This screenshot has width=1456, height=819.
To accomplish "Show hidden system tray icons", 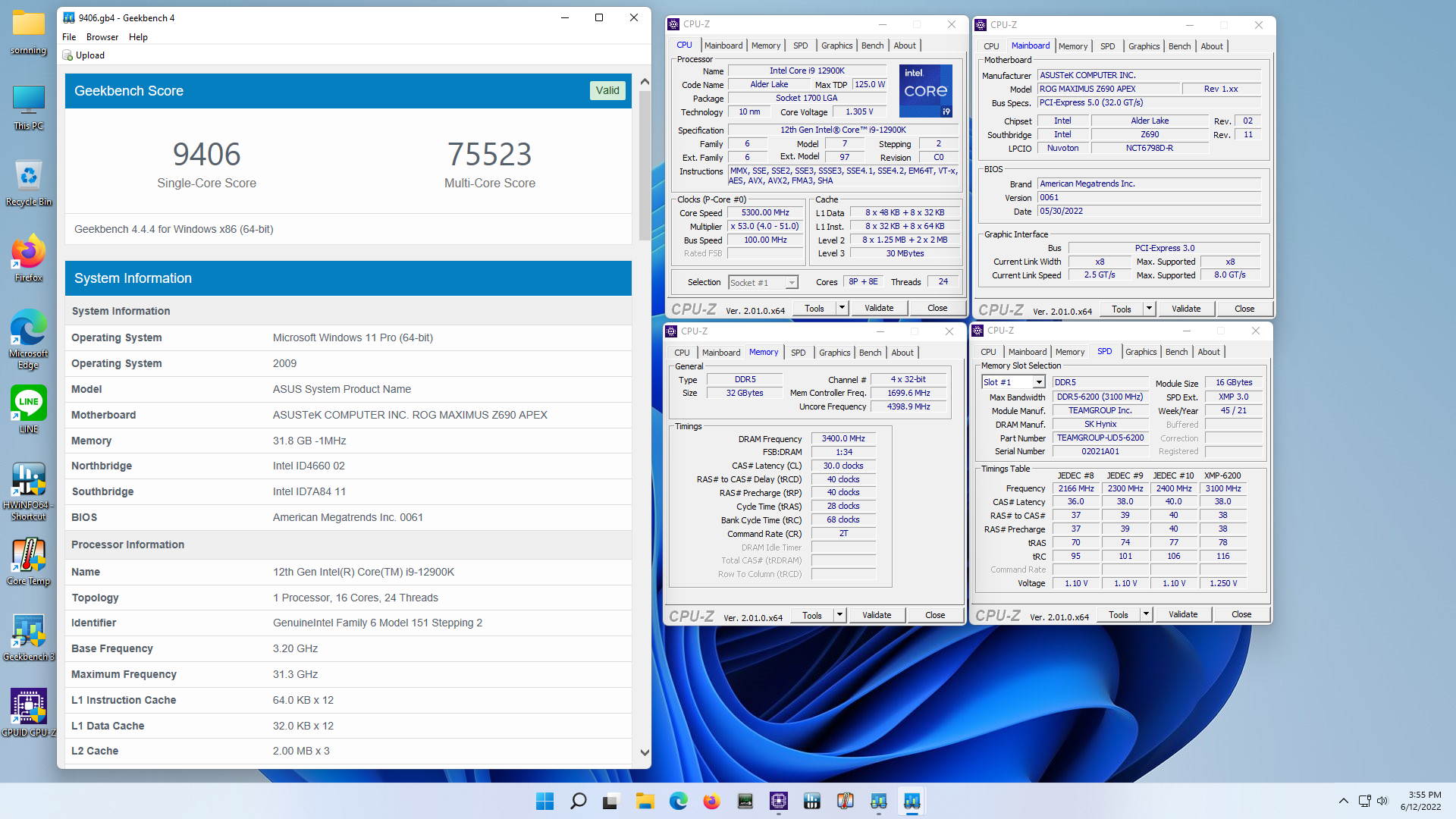I will pyautogui.click(x=1343, y=801).
